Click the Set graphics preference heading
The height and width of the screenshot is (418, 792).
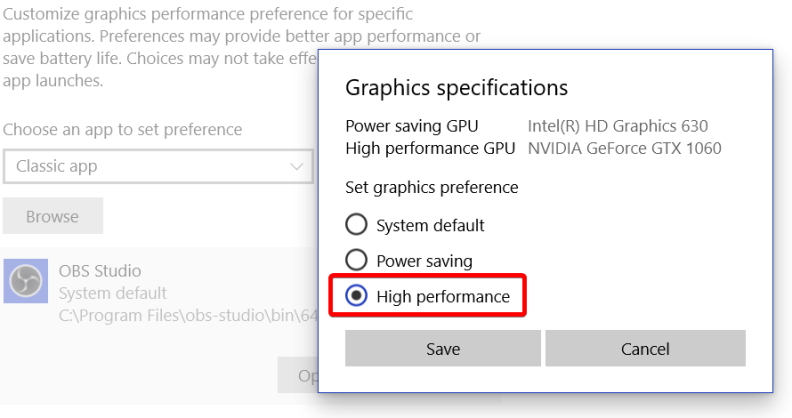(x=431, y=187)
